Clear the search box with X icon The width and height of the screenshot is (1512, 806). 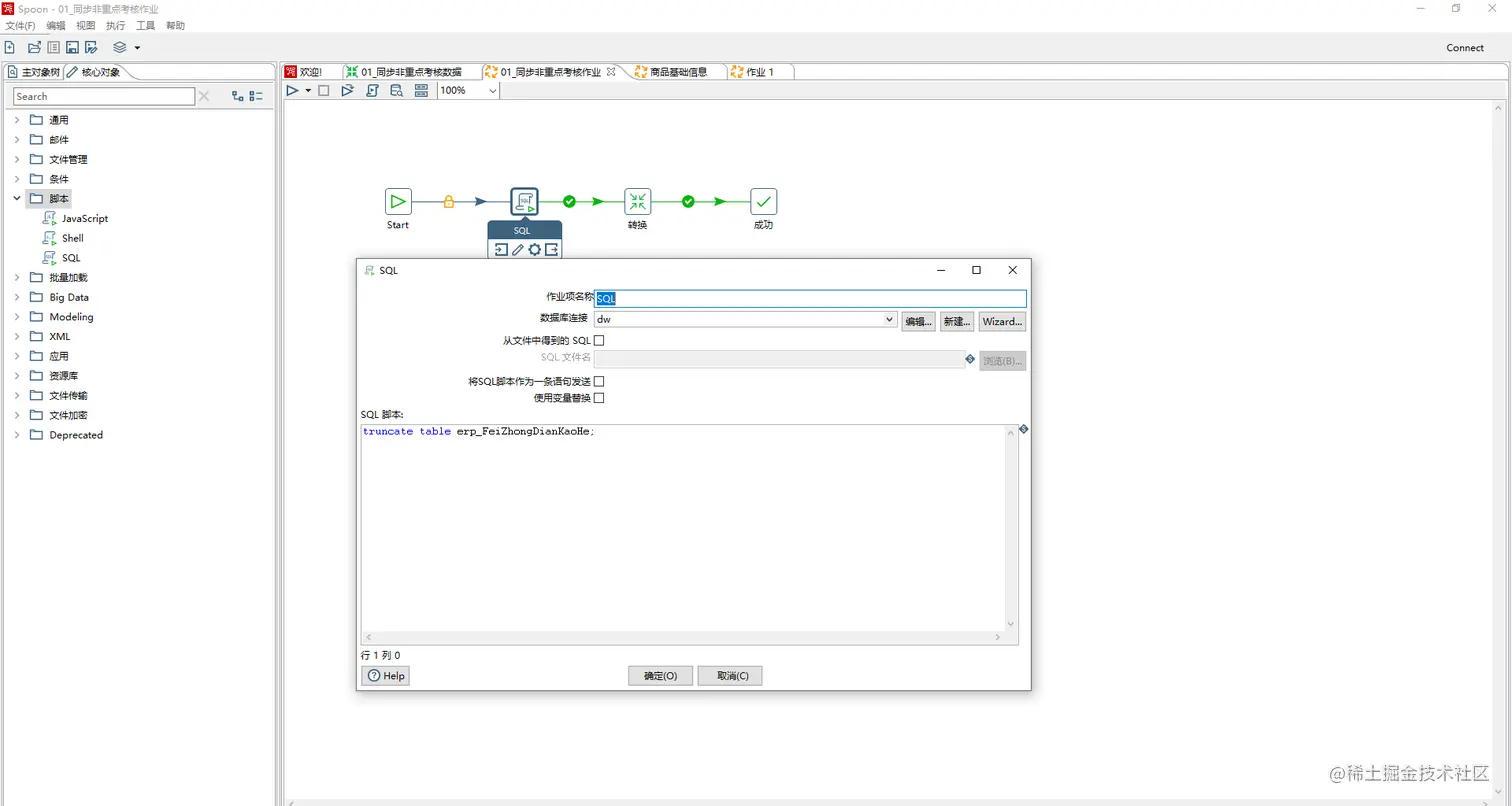[204, 96]
